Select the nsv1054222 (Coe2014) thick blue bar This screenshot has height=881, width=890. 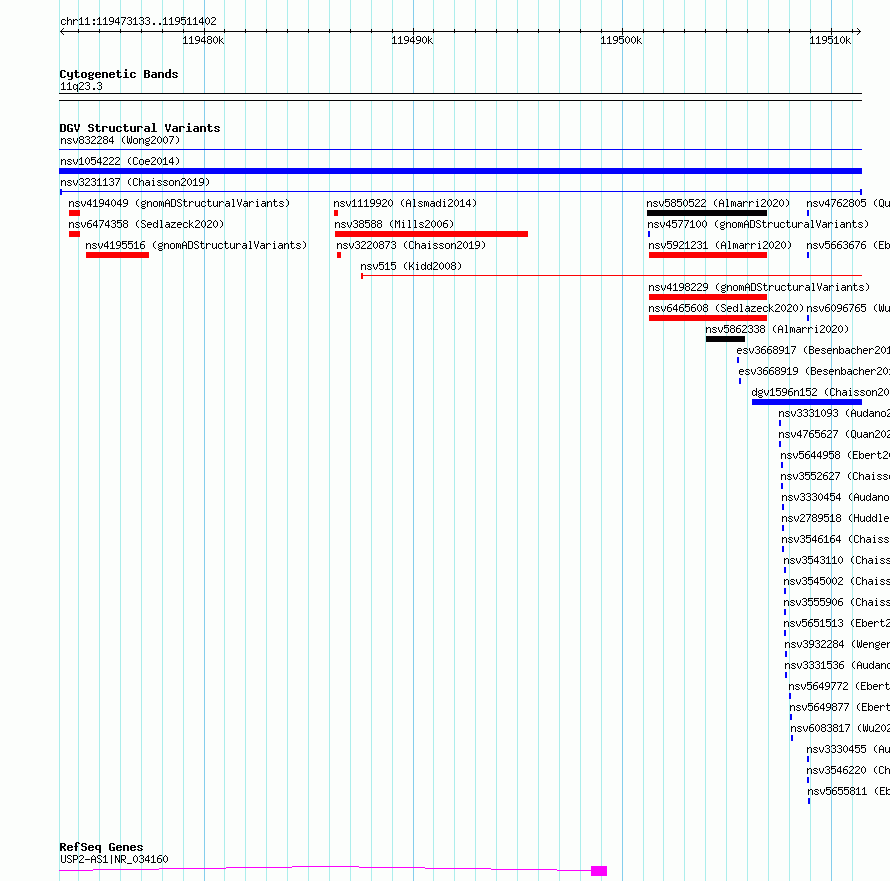coord(460,171)
